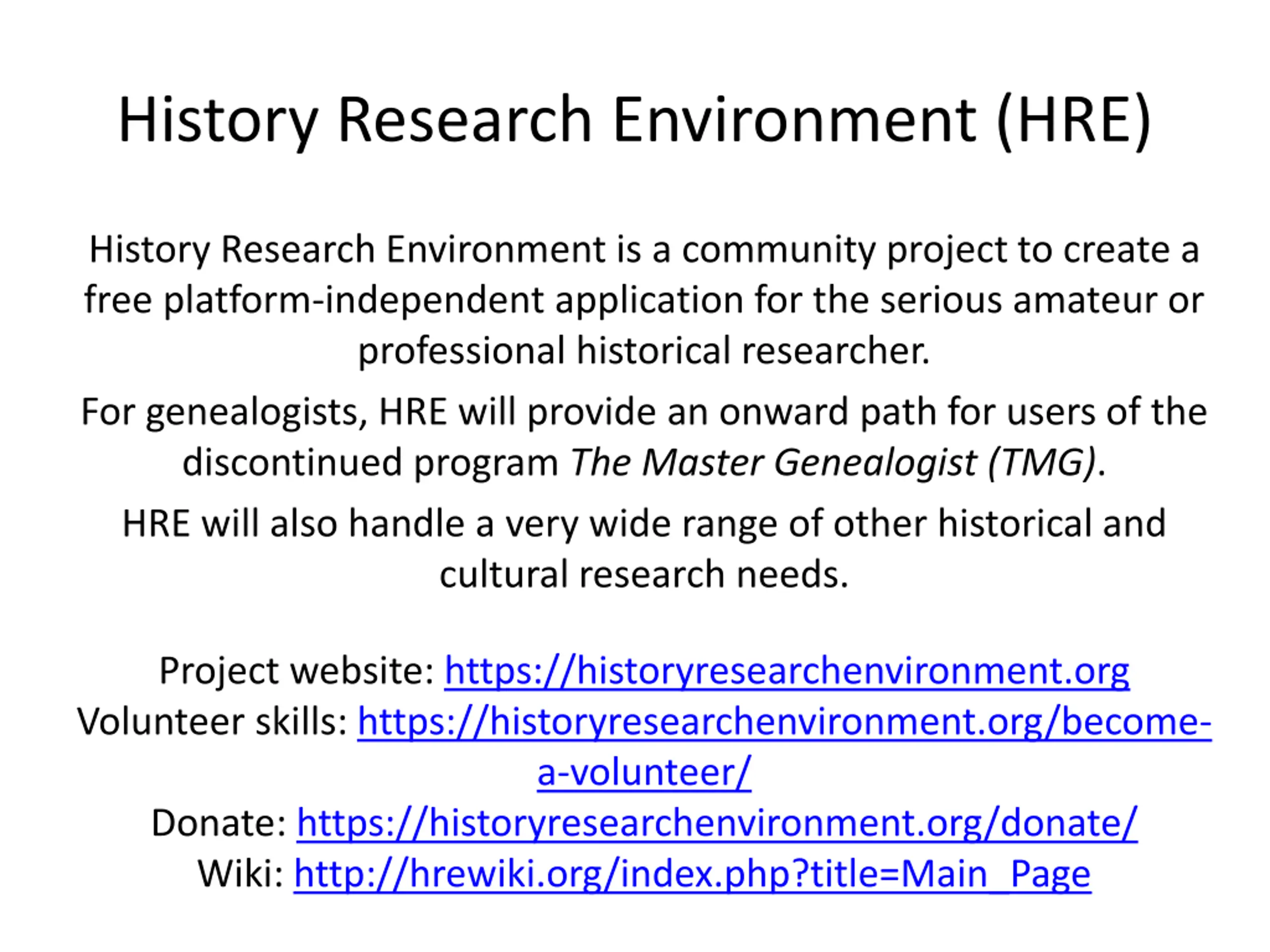Click the text 'cultural research needs.'
Viewport: 1270px width, 952px height.
(643, 574)
